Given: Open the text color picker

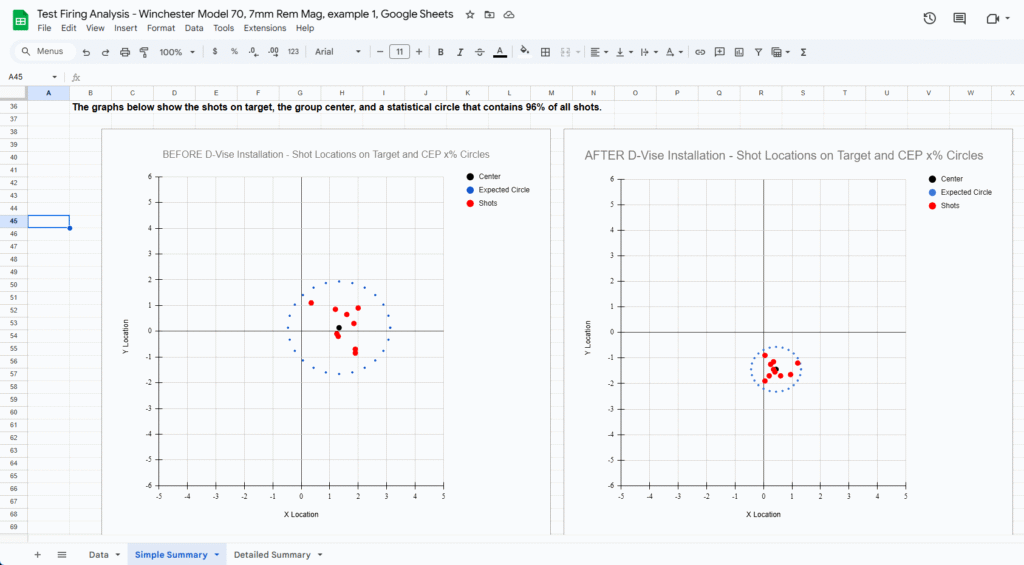Looking at the screenshot, I should click(500, 52).
